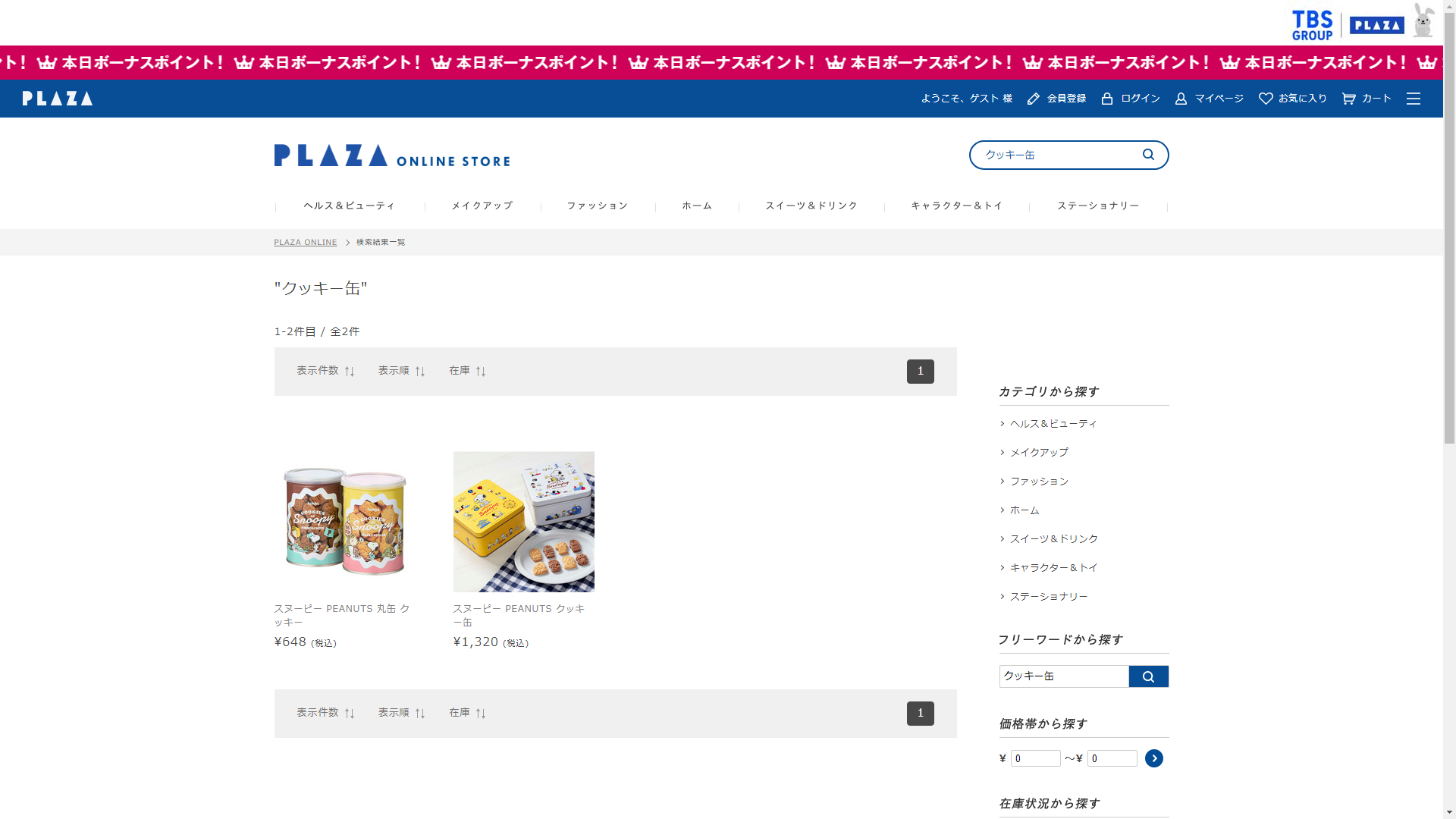Click white PLAZA logo in blue bar

58,99
